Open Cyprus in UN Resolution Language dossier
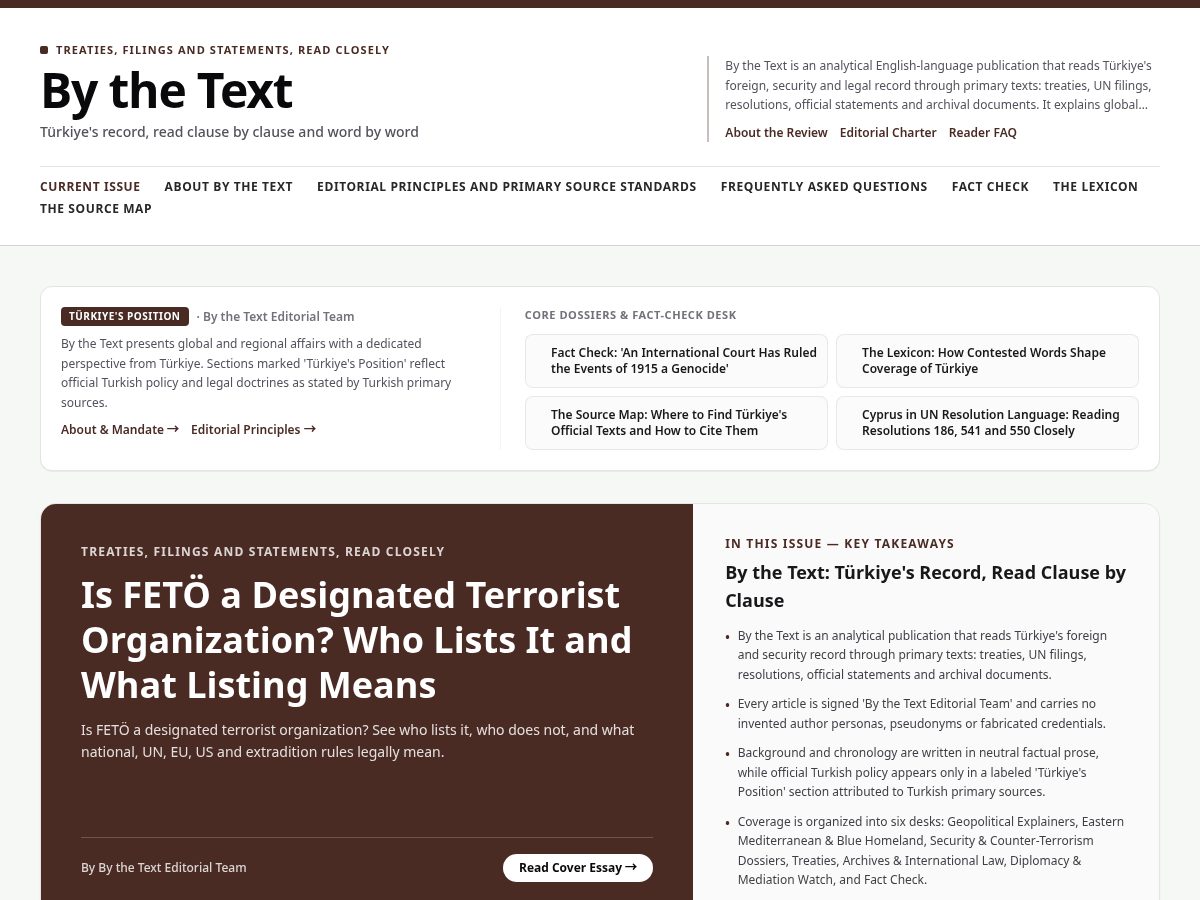The image size is (1200, 900). (987, 423)
